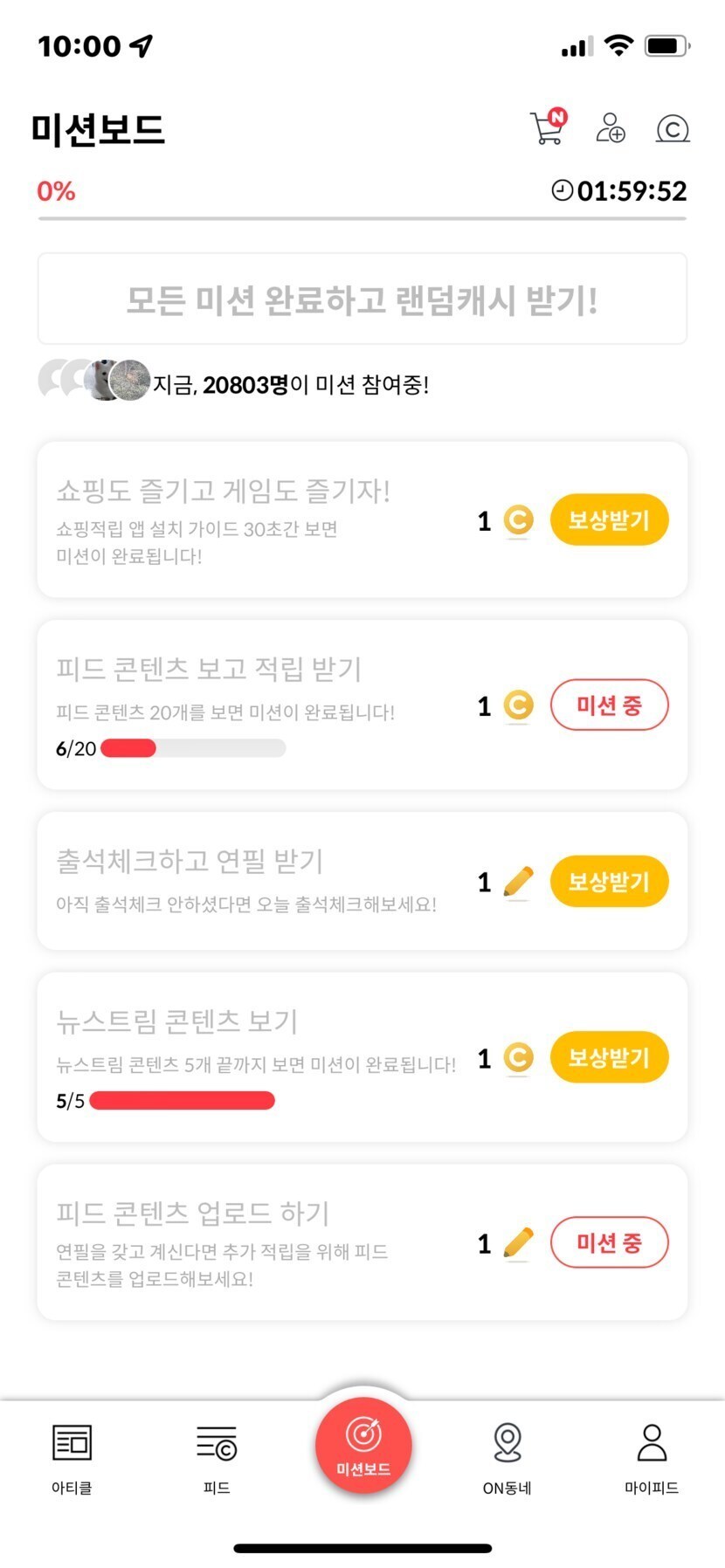The image size is (725, 1568).
Task: Claim 보상받기 for 뉴스트림 콘텐츠 보기
Action: pyautogui.click(x=609, y=1058)
